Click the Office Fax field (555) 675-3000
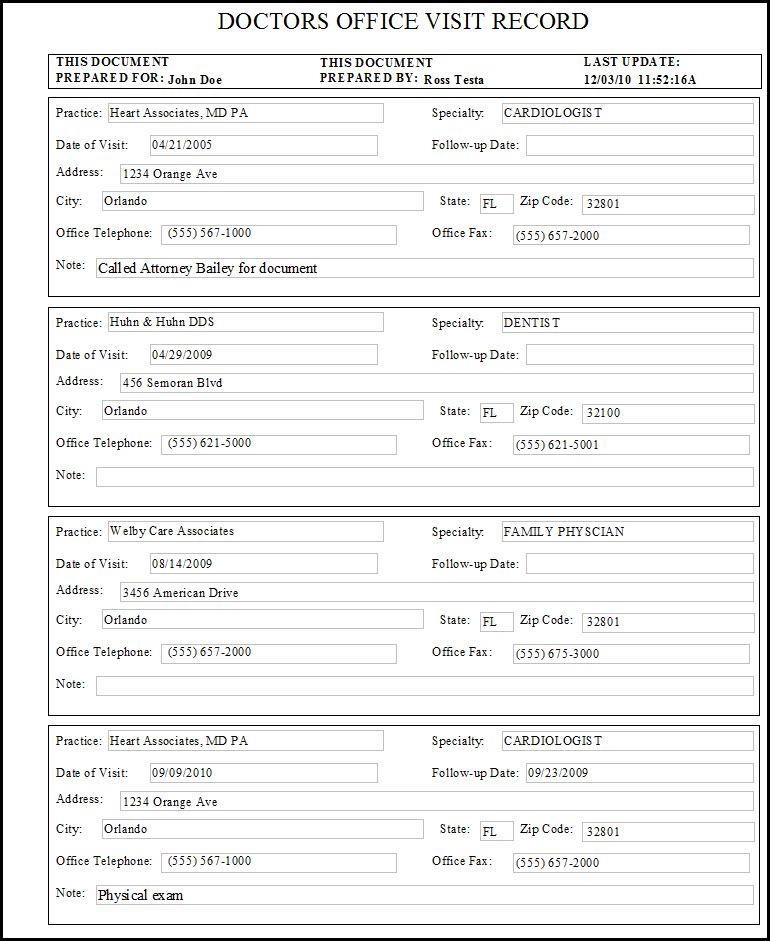Image resolution: width=770 pixels, height=941 pixels. click(x=631, y=654)
